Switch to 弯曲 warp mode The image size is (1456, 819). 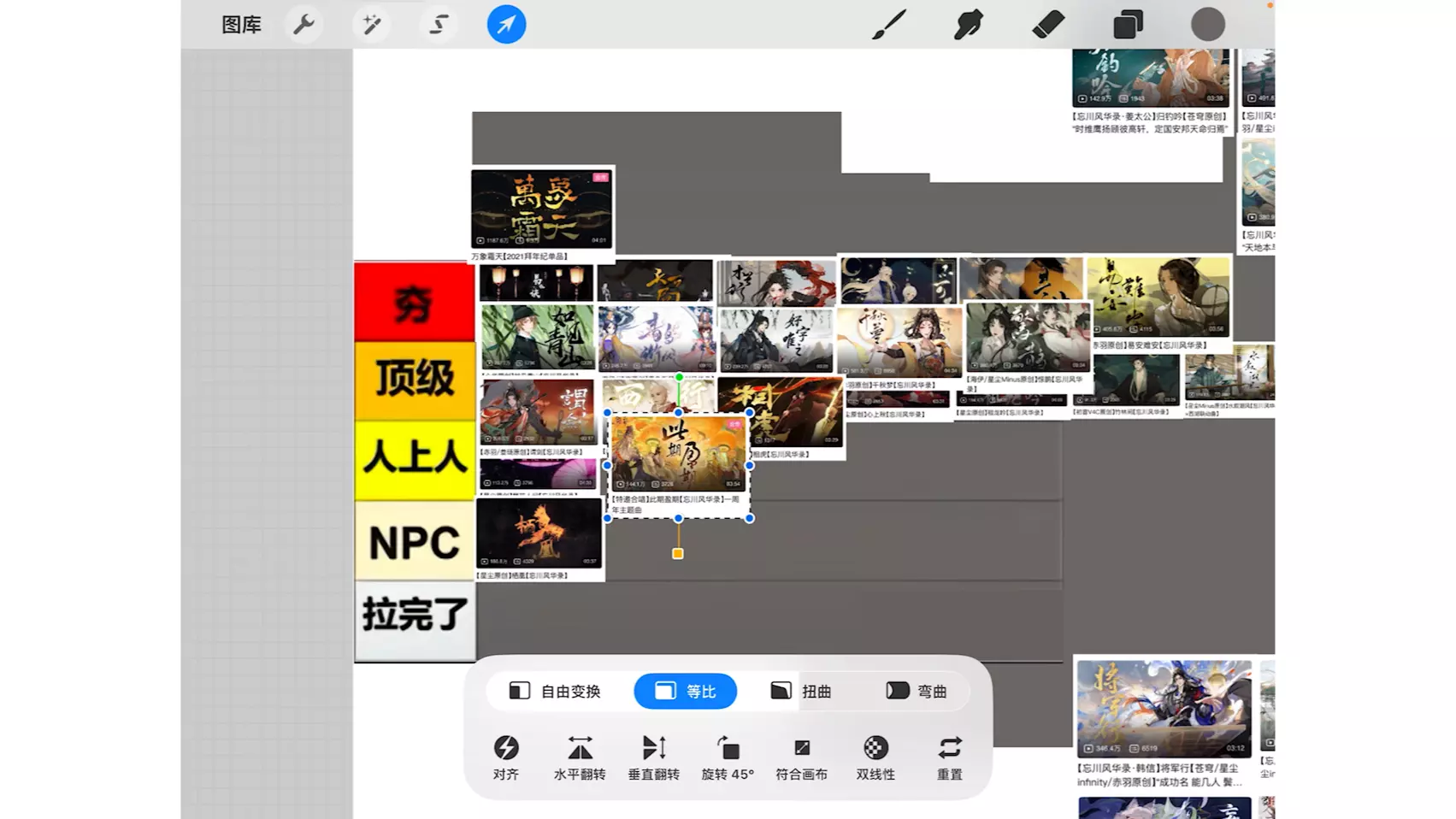(916, 691)
